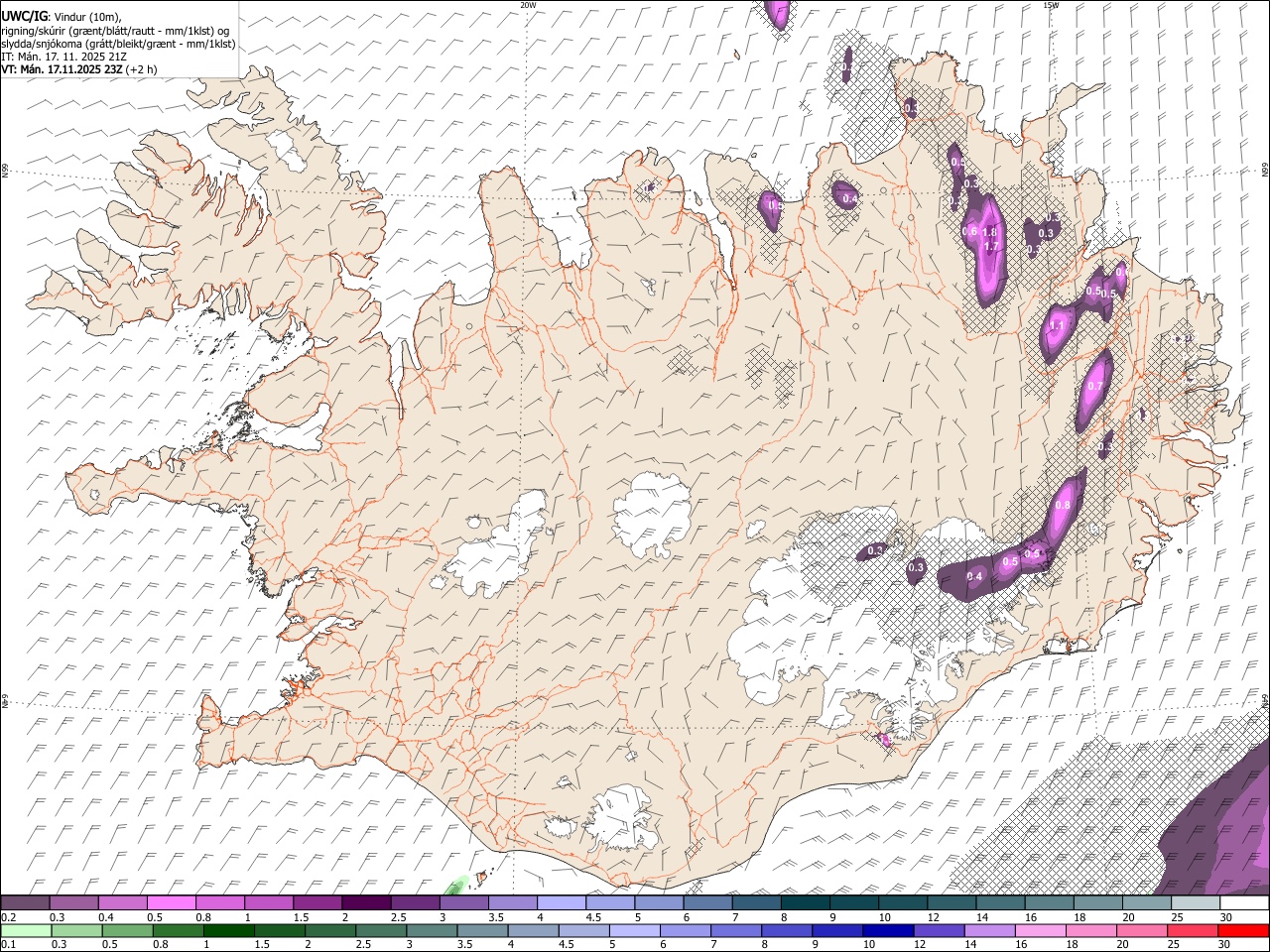1270x952 pixels.
Task: Click the white 30 mm snow legend swatch
Action: (1244, 902)
